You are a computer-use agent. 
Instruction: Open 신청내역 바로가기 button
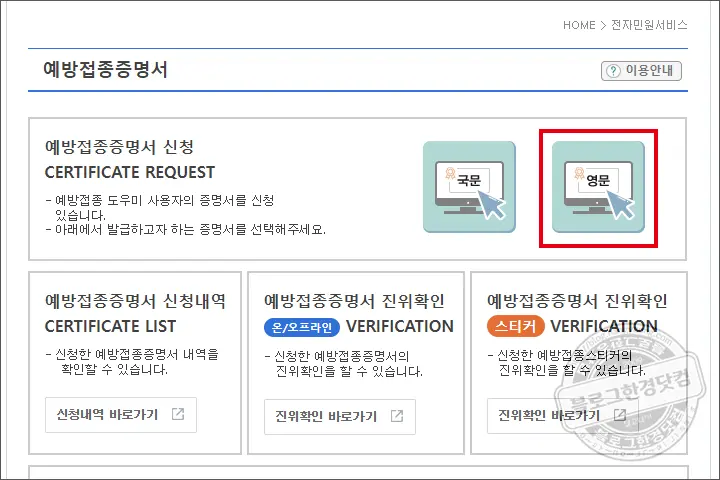(x=121, y=415)
